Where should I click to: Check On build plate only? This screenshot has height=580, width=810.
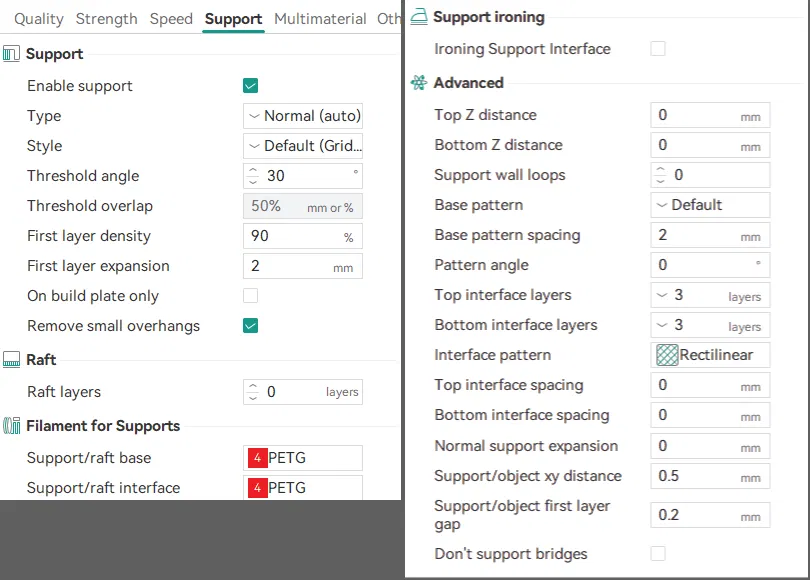[251, 296]
